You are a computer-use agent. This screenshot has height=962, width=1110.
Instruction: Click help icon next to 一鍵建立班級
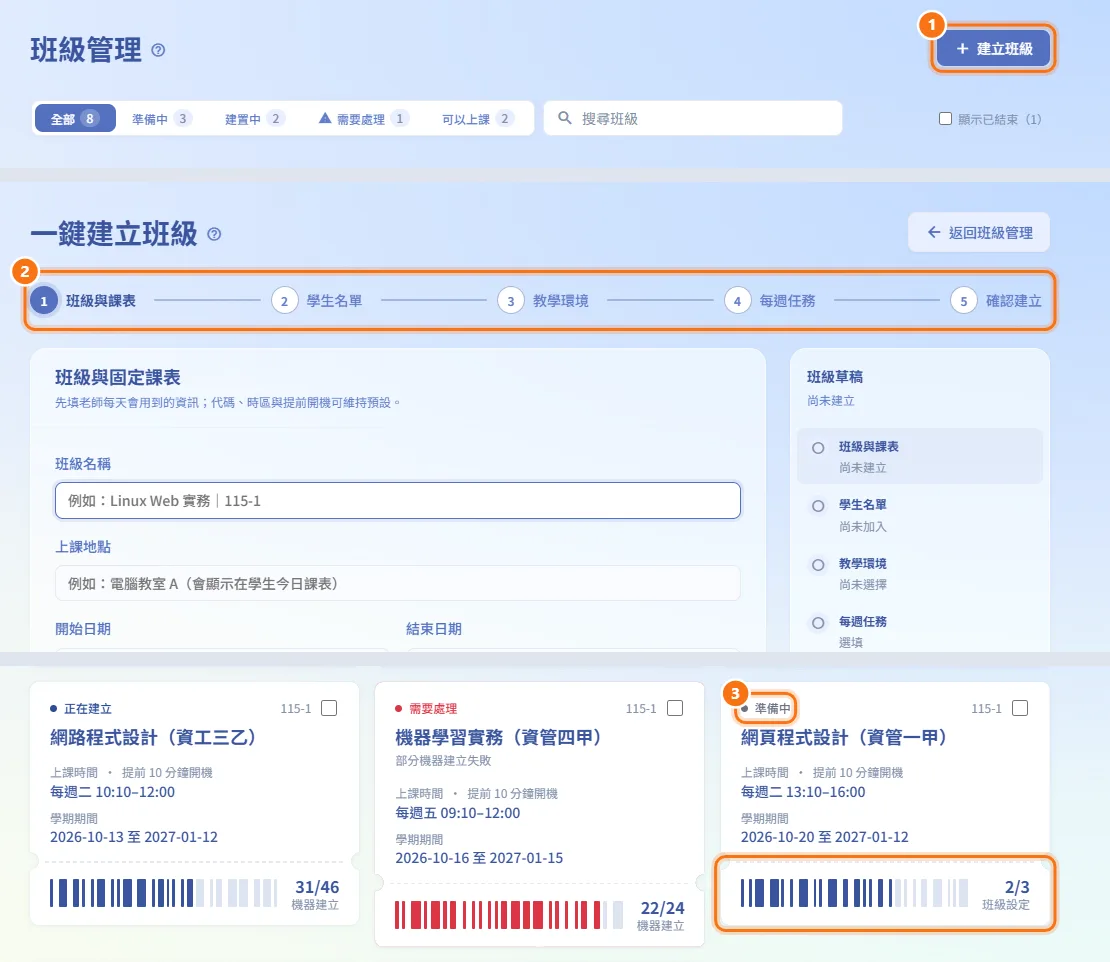coord(214,234)
